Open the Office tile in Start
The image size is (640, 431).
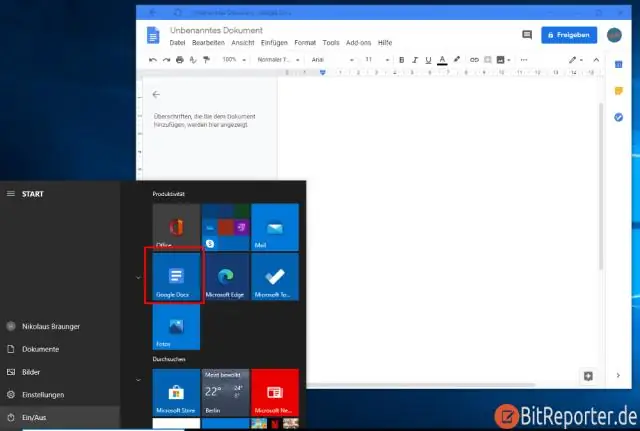(x=176, y=227)
